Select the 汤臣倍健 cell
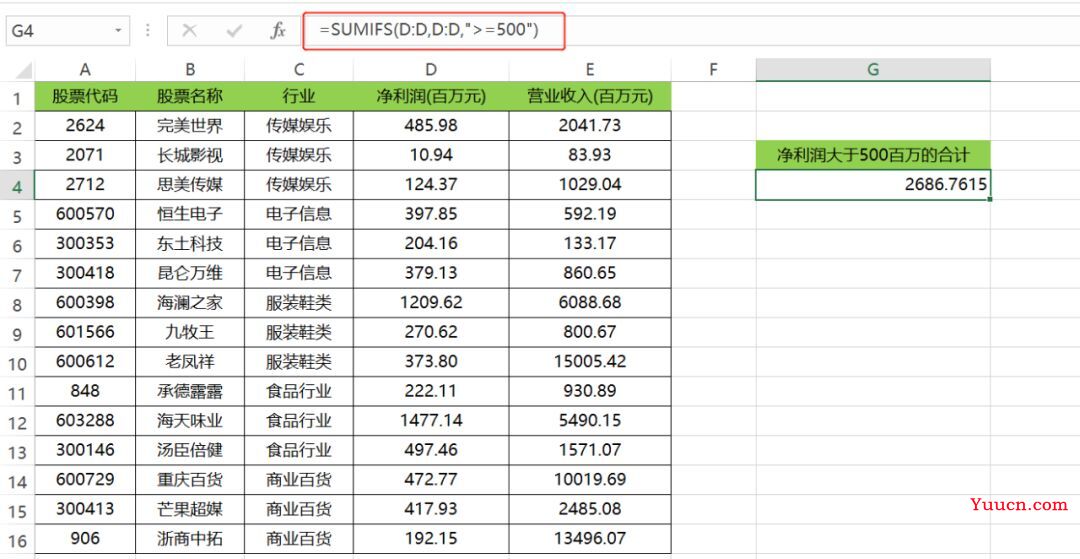The width and height of the screenshot is (1080, 559). pyautogui.click(x=190, y=450)
